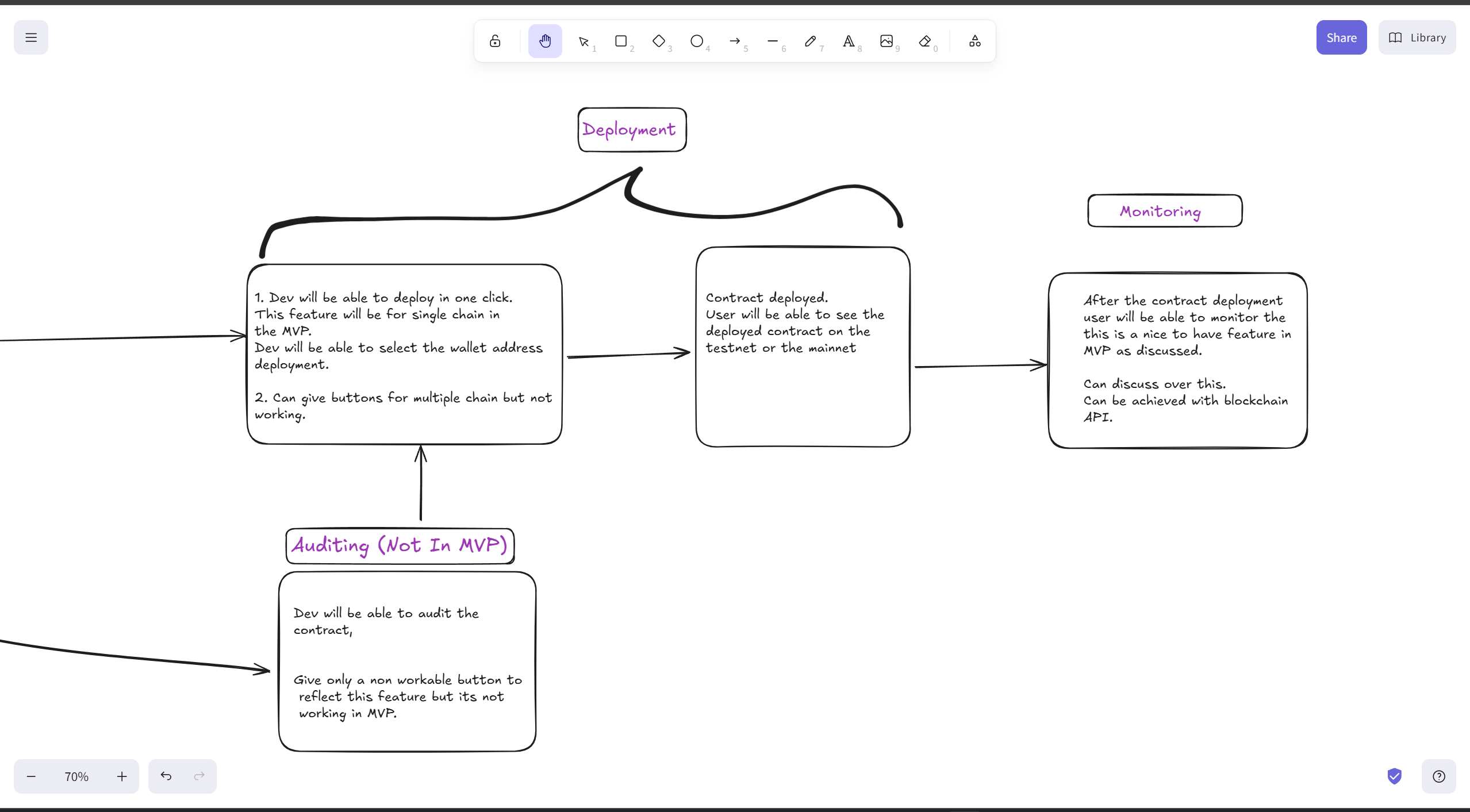Viewport: 1470px width, 812px height.
Task: Select the Line tool
Action: click(773, 41)
